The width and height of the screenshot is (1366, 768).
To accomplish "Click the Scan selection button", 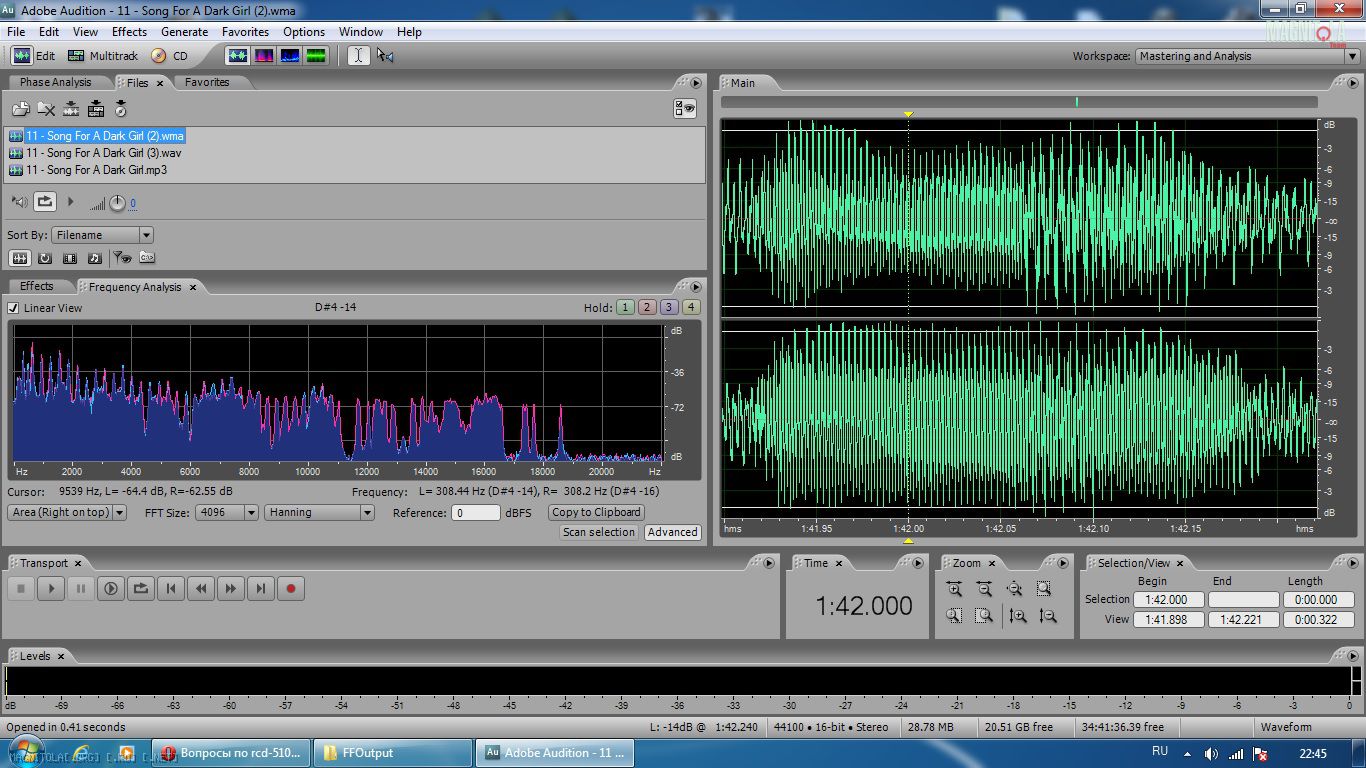I will [598, 532].
